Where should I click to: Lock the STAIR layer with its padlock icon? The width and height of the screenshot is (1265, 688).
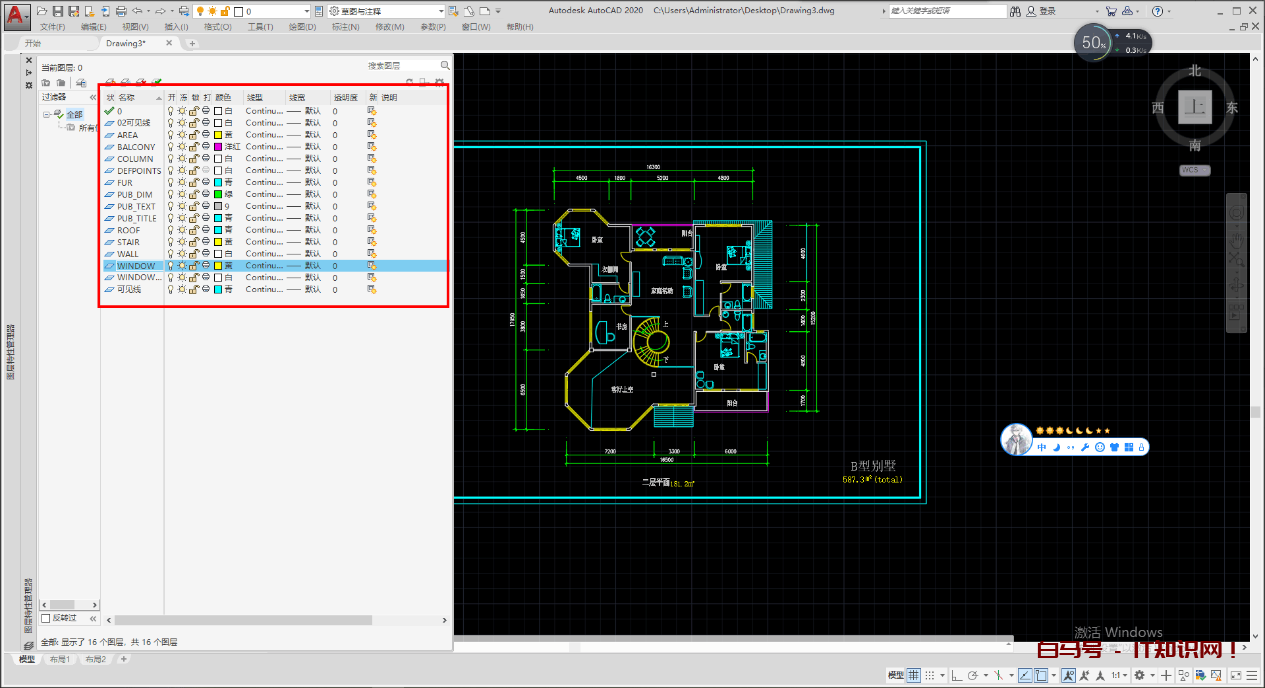(193, 241)
